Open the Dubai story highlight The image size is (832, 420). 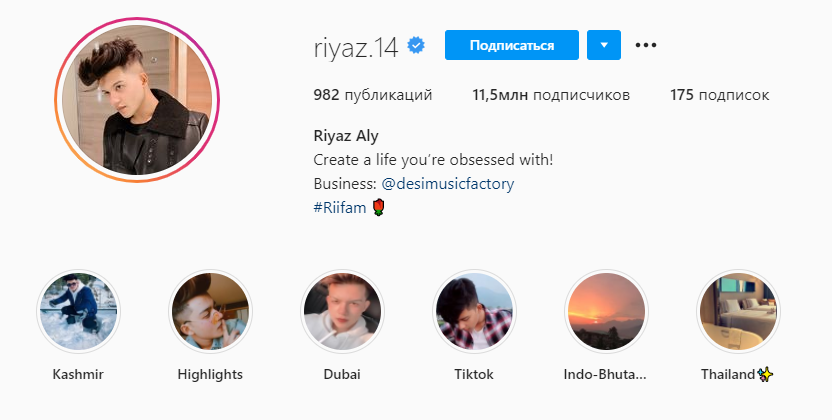pos(342,311)
